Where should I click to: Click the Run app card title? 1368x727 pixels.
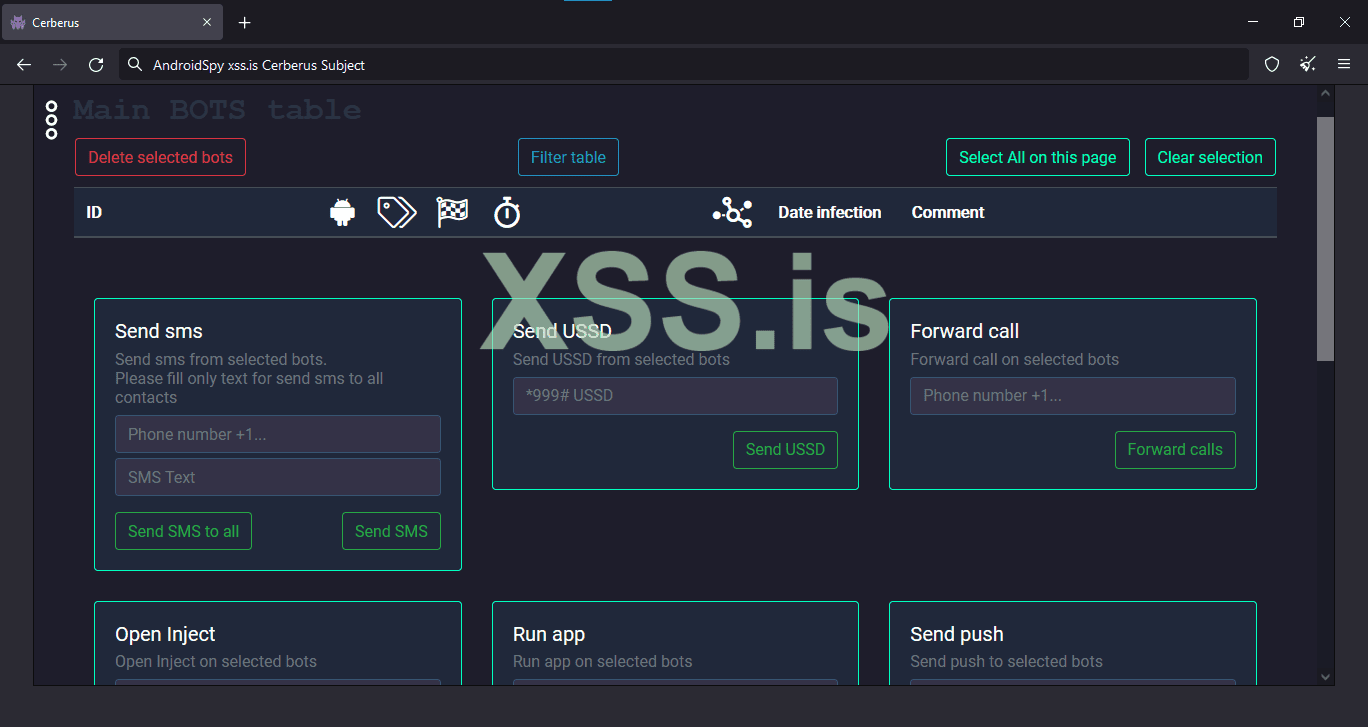coord(549,634)
